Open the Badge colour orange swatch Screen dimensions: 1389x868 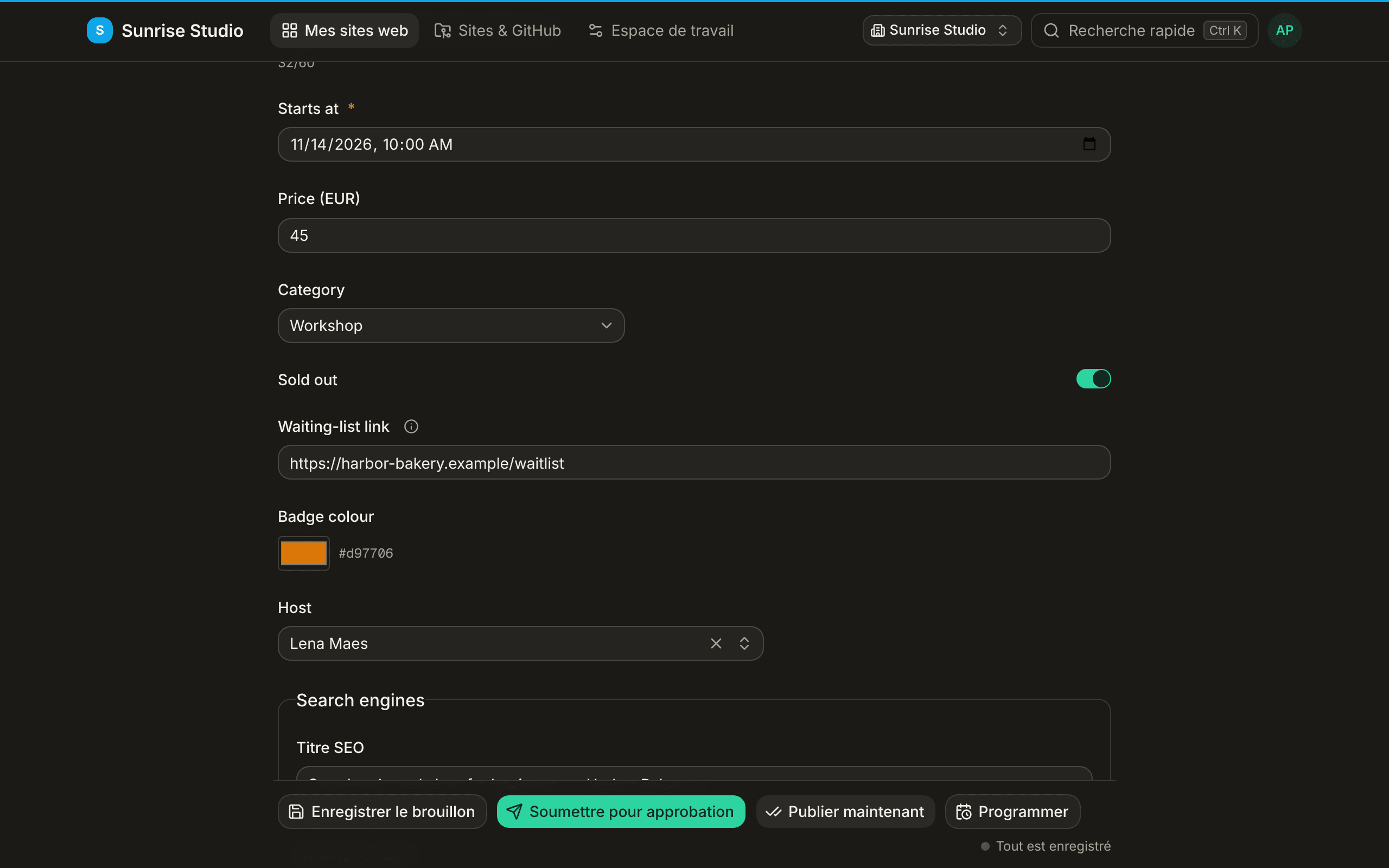pos(304,553)
